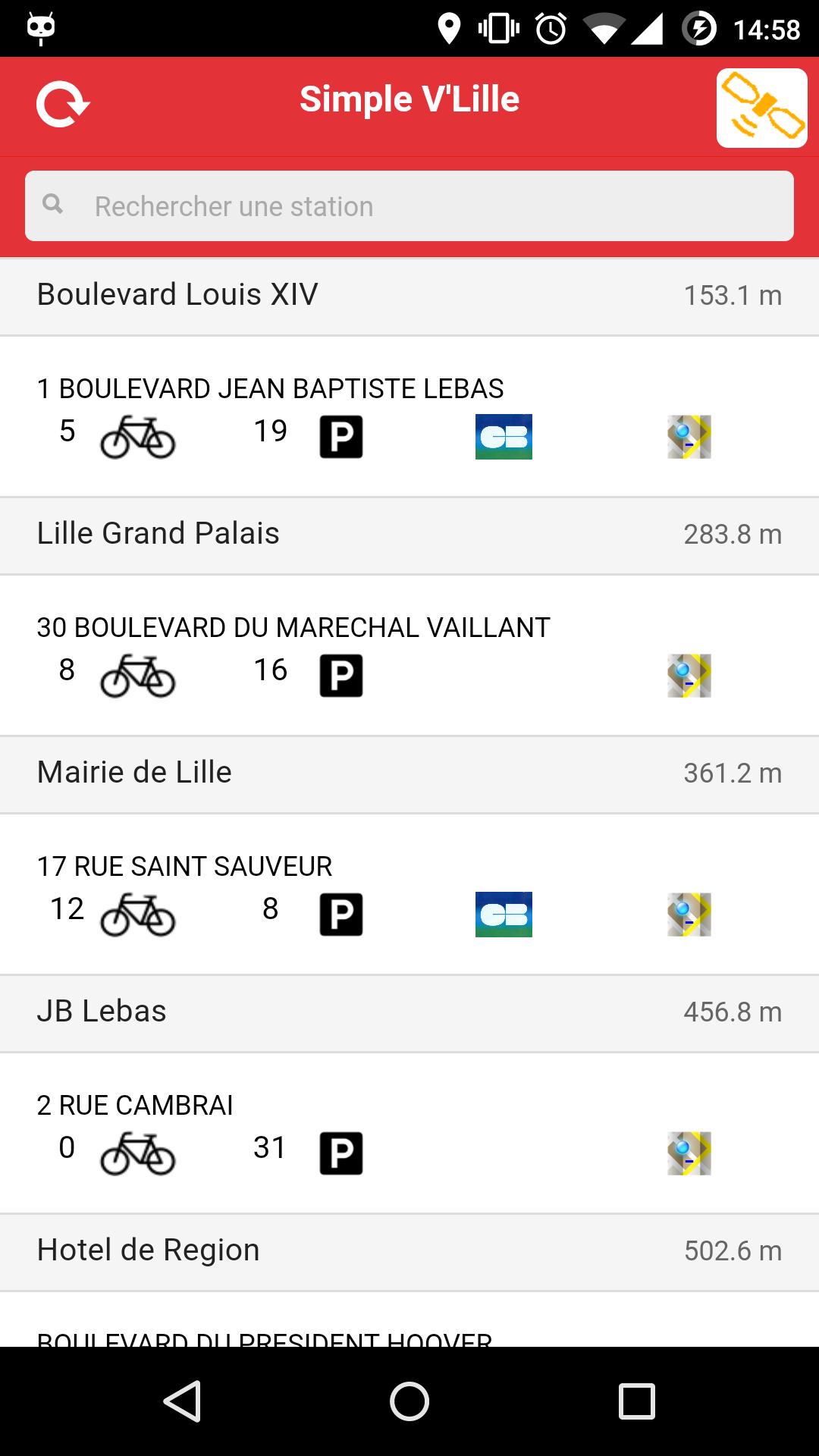This screenshot has width=819, height=1456.
Task: Select the Hotel de Region station header
Action: point(409,1250)
